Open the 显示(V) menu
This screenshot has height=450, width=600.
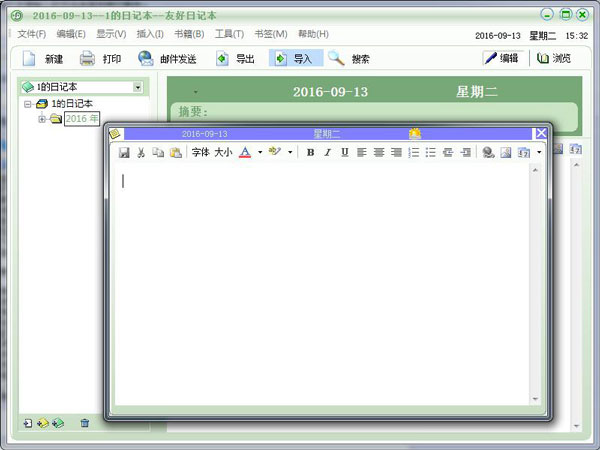(111, 34)
